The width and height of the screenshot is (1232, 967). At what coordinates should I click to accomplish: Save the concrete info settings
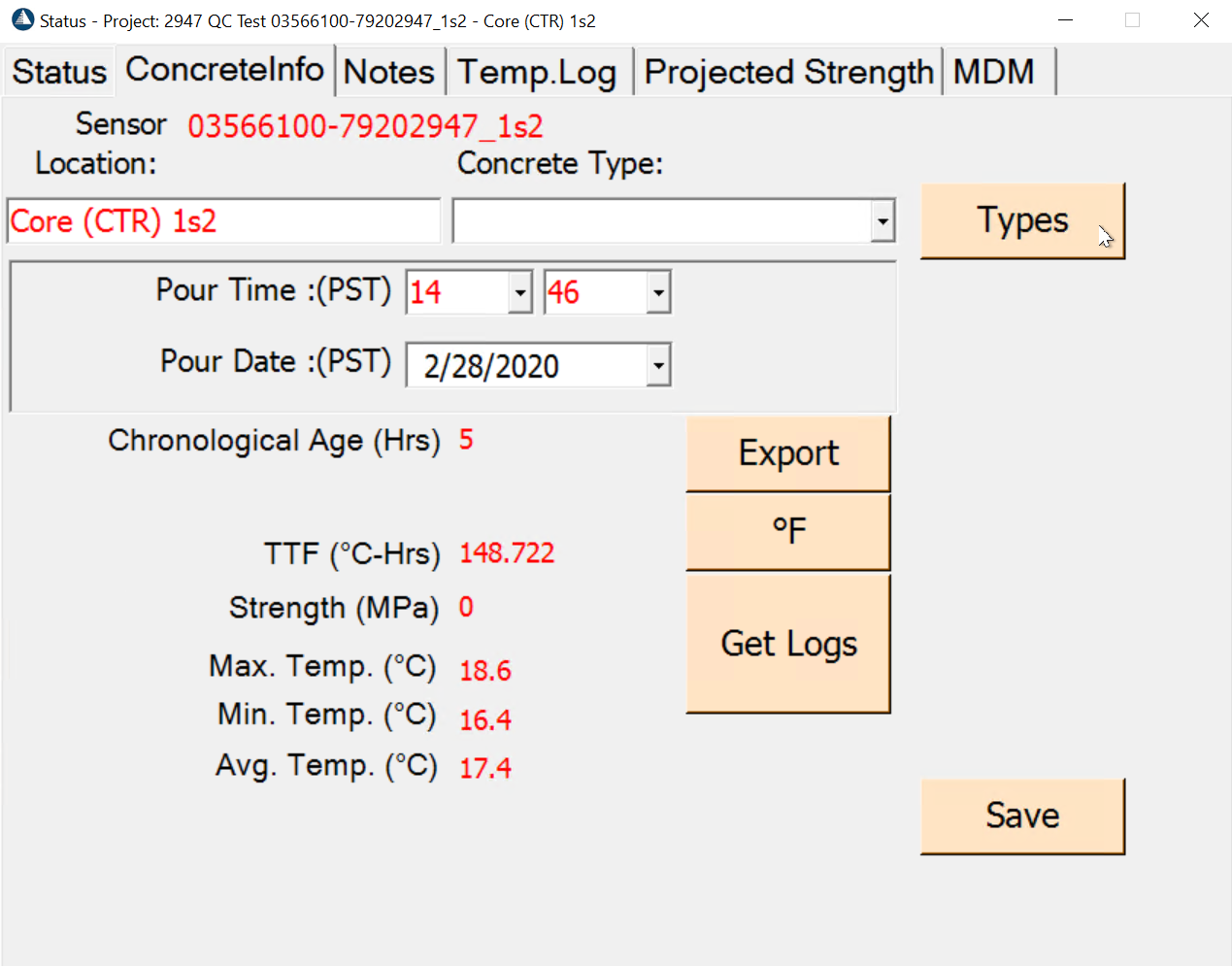1022,816
